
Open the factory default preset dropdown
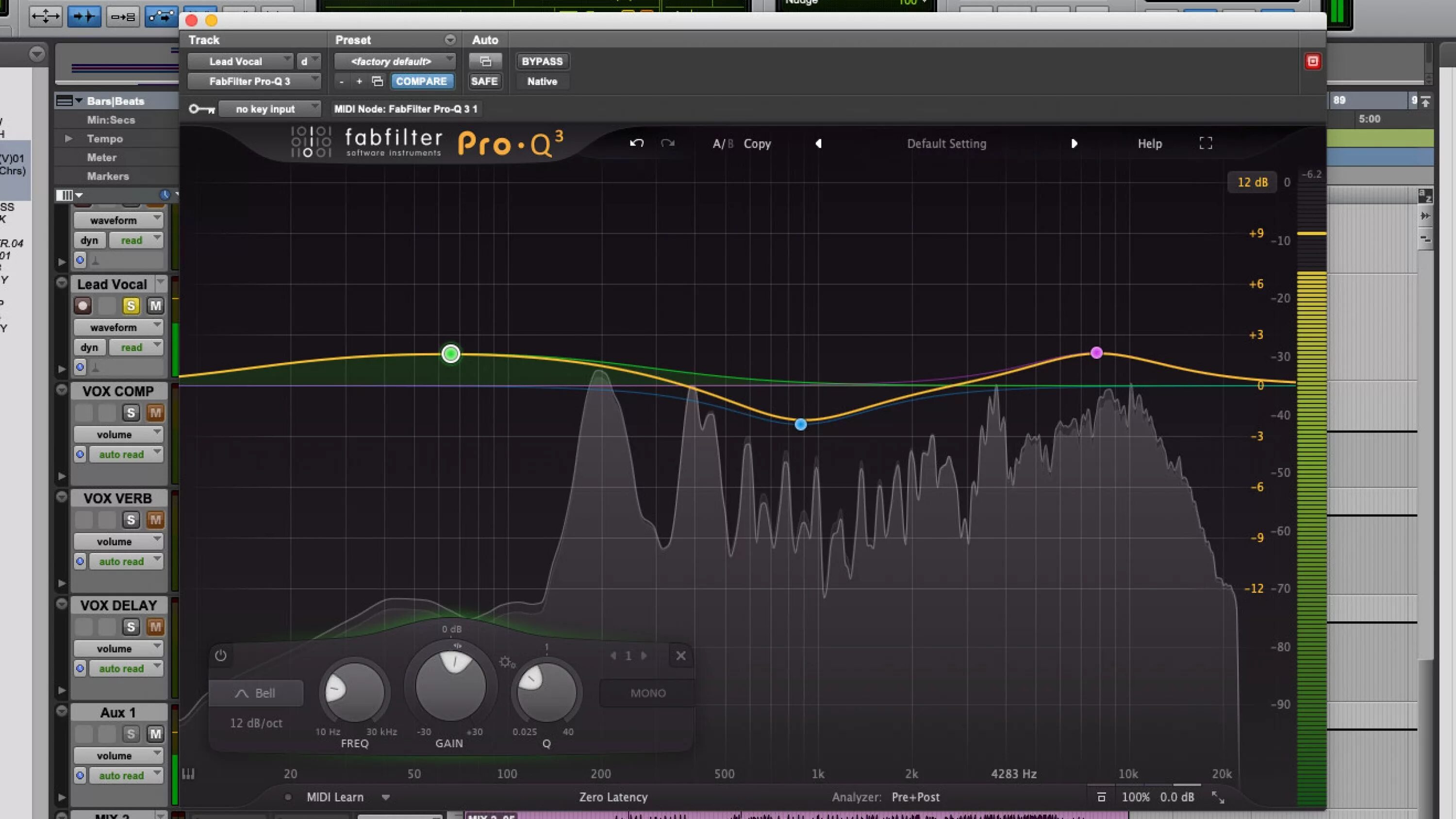click(x=394, y=61)
